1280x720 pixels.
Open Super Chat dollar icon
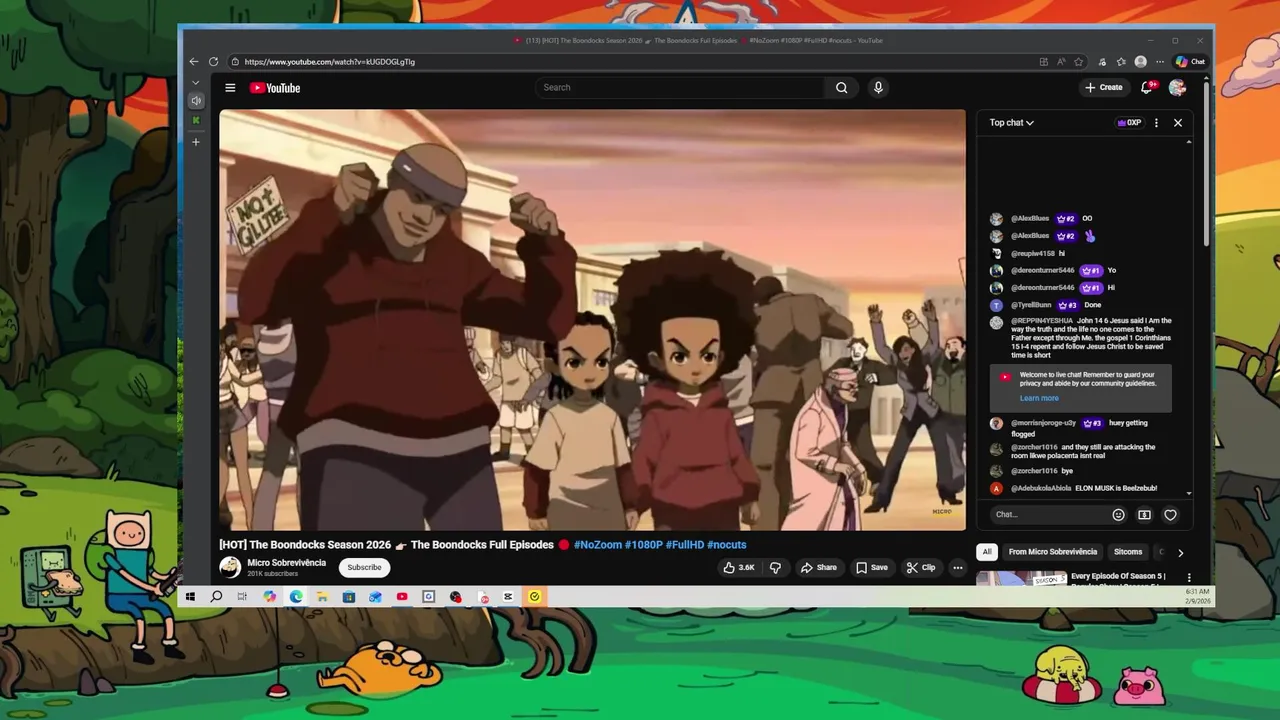(1144, 515)
